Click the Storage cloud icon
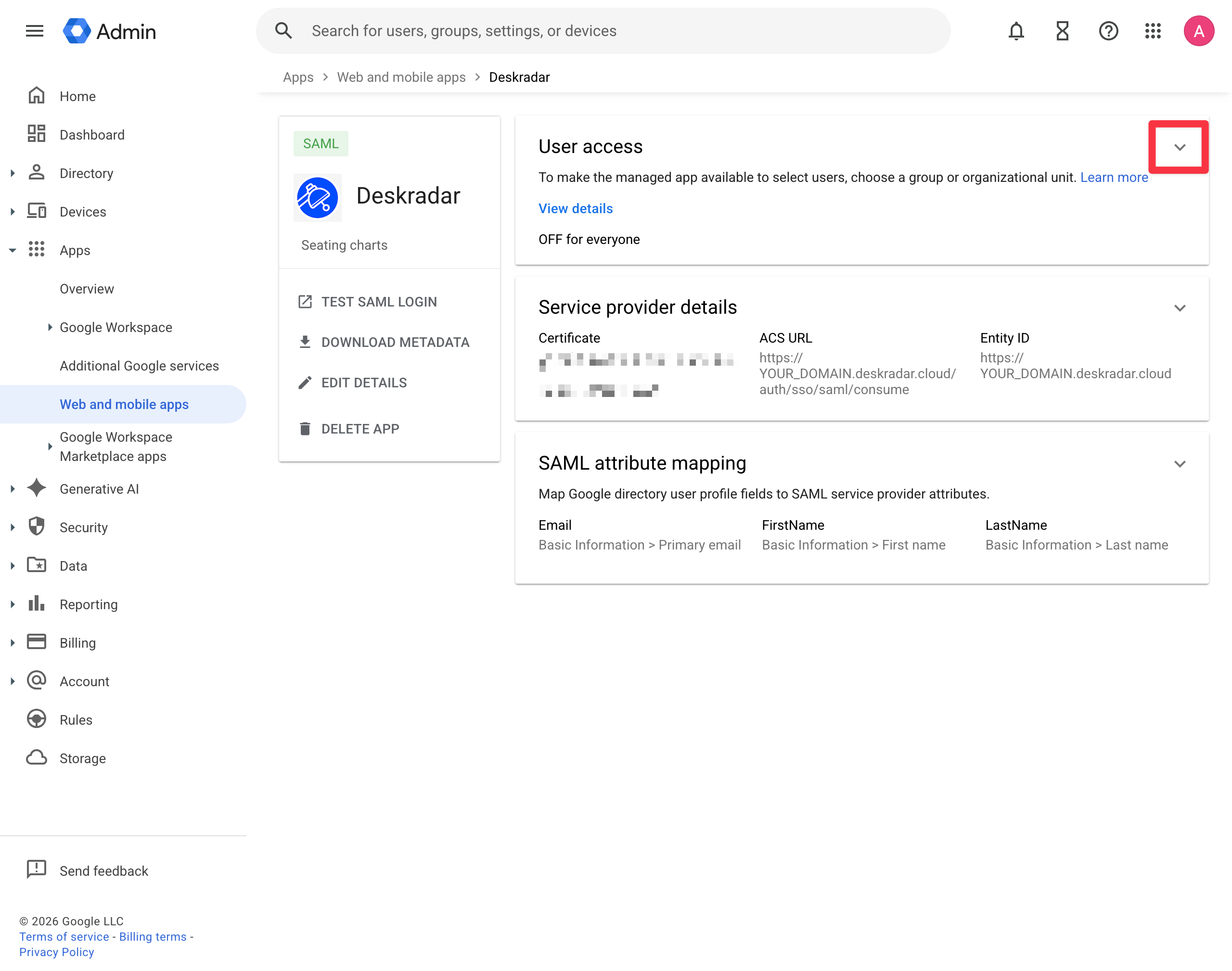 tap(37, 757)
